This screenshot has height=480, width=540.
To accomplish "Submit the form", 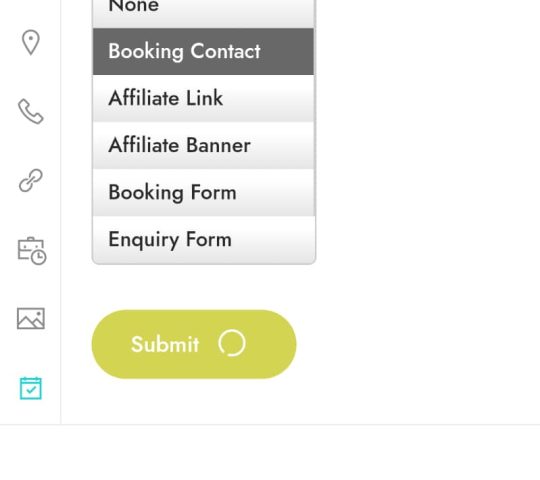I will click(x=194, y=344).
